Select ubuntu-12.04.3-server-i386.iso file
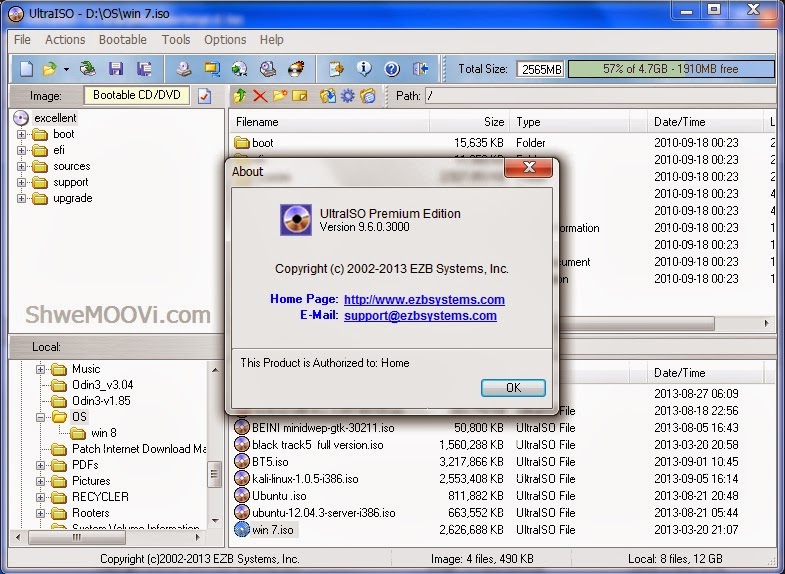The height and width of the screenshot is (574, 785). 323,513
